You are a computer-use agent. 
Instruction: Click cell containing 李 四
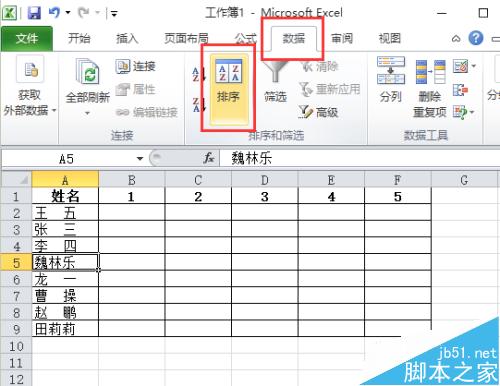click(x=65, y=246)
